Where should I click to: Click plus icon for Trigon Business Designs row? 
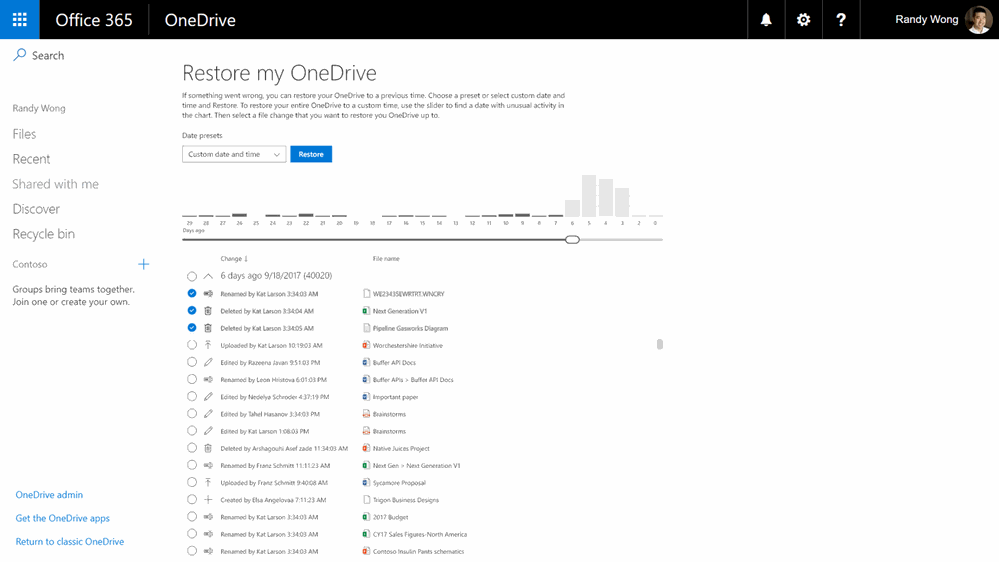[x=208, y=500]
